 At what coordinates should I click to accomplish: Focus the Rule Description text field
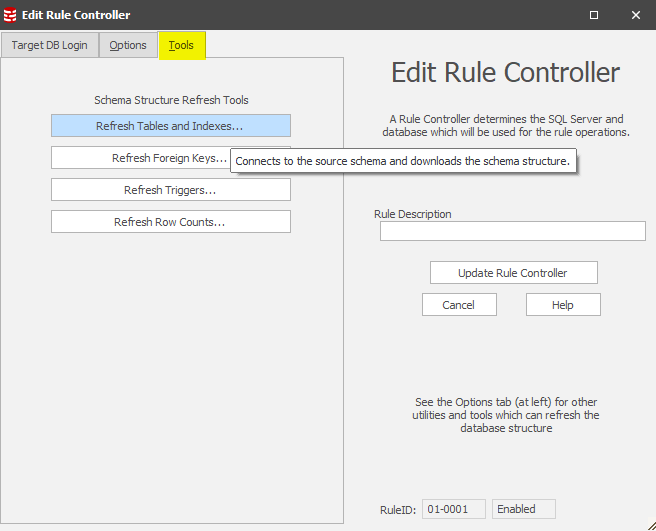point(512,232)
